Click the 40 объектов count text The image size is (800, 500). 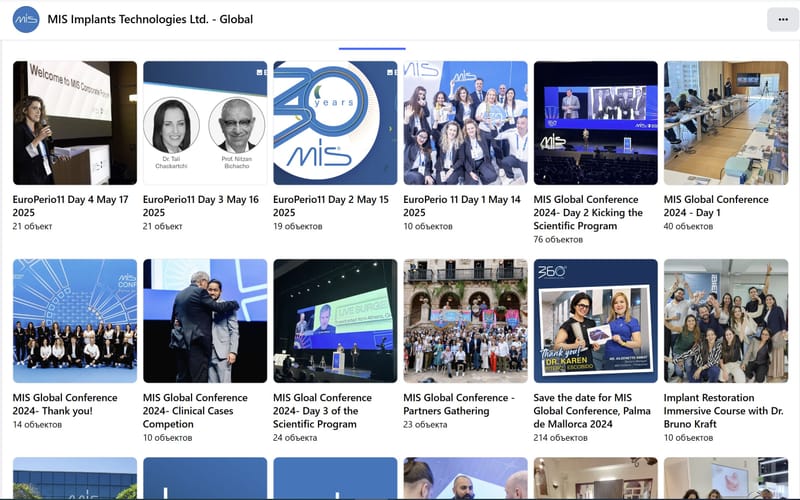[688, 226]
